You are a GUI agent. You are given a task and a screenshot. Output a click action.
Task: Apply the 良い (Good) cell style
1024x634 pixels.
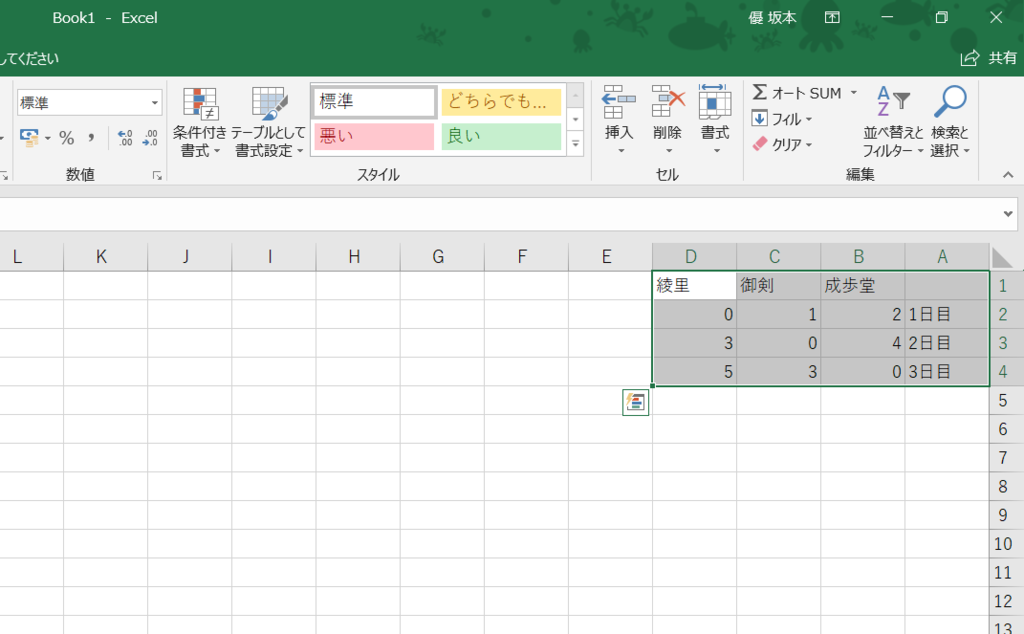502,136
